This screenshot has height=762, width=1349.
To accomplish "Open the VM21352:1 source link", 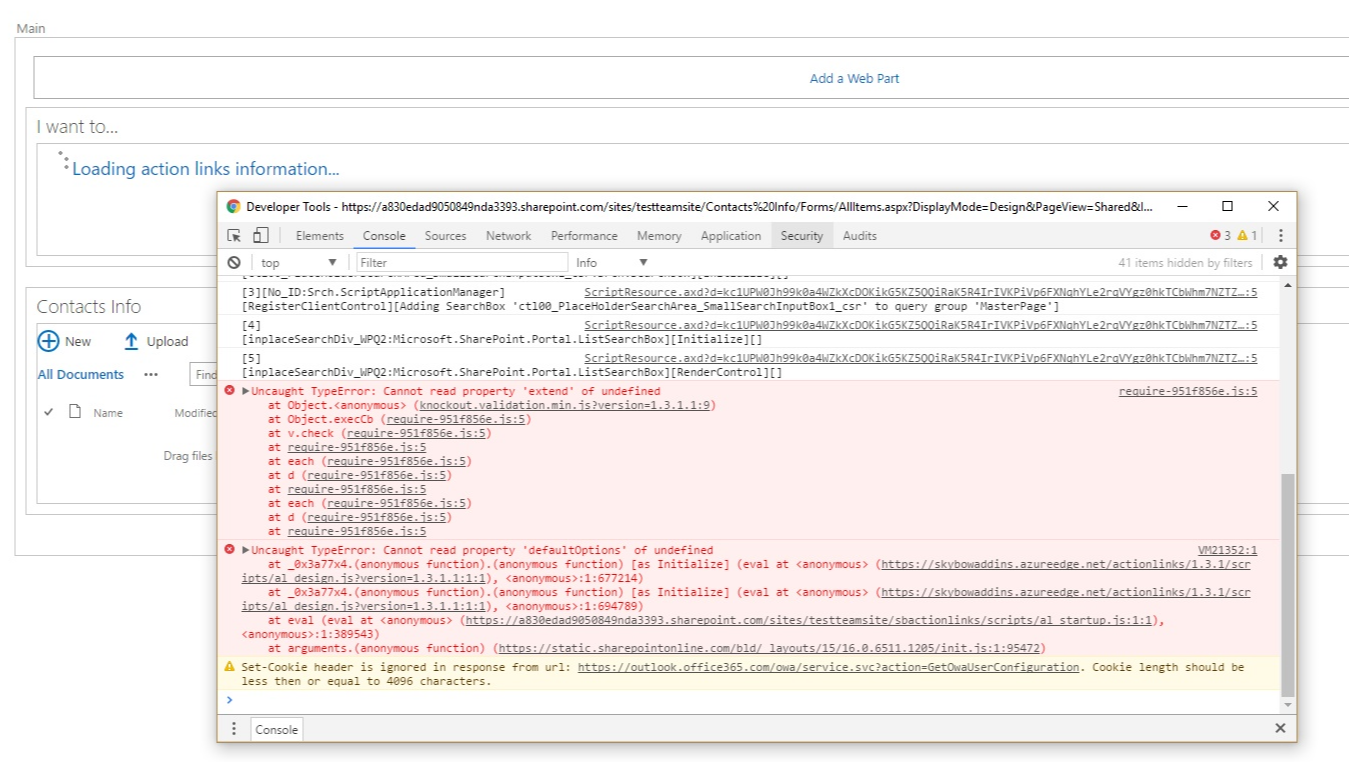I will [x=1228, y=550].
